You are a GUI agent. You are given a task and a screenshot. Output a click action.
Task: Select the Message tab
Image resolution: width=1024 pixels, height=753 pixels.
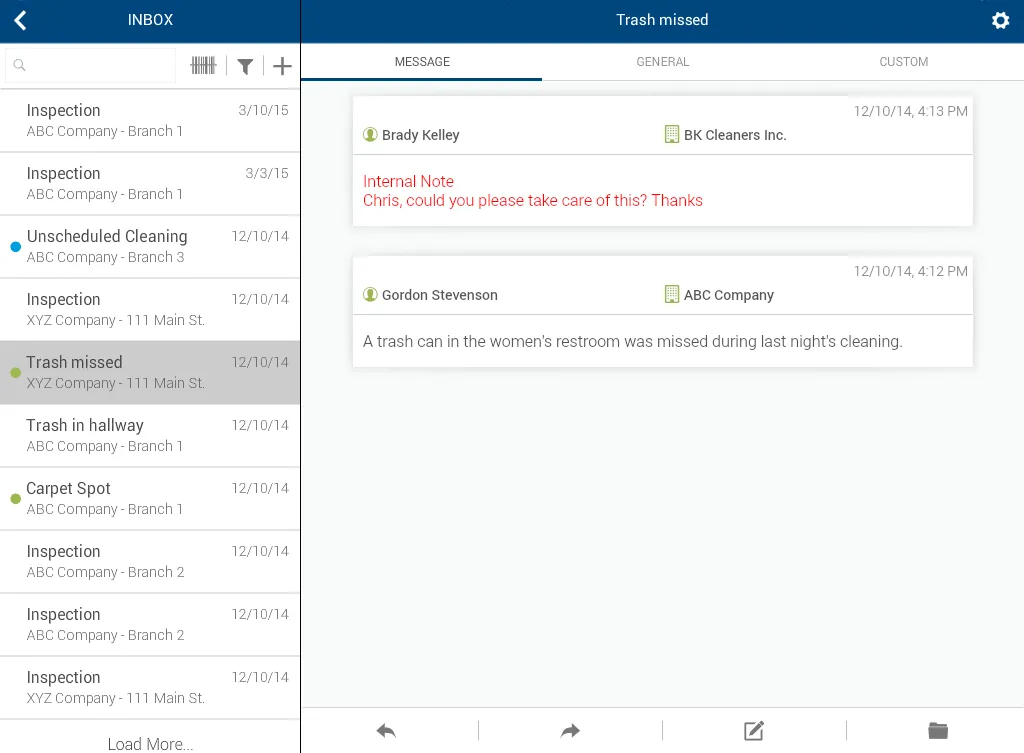click(x=422, y=62)
